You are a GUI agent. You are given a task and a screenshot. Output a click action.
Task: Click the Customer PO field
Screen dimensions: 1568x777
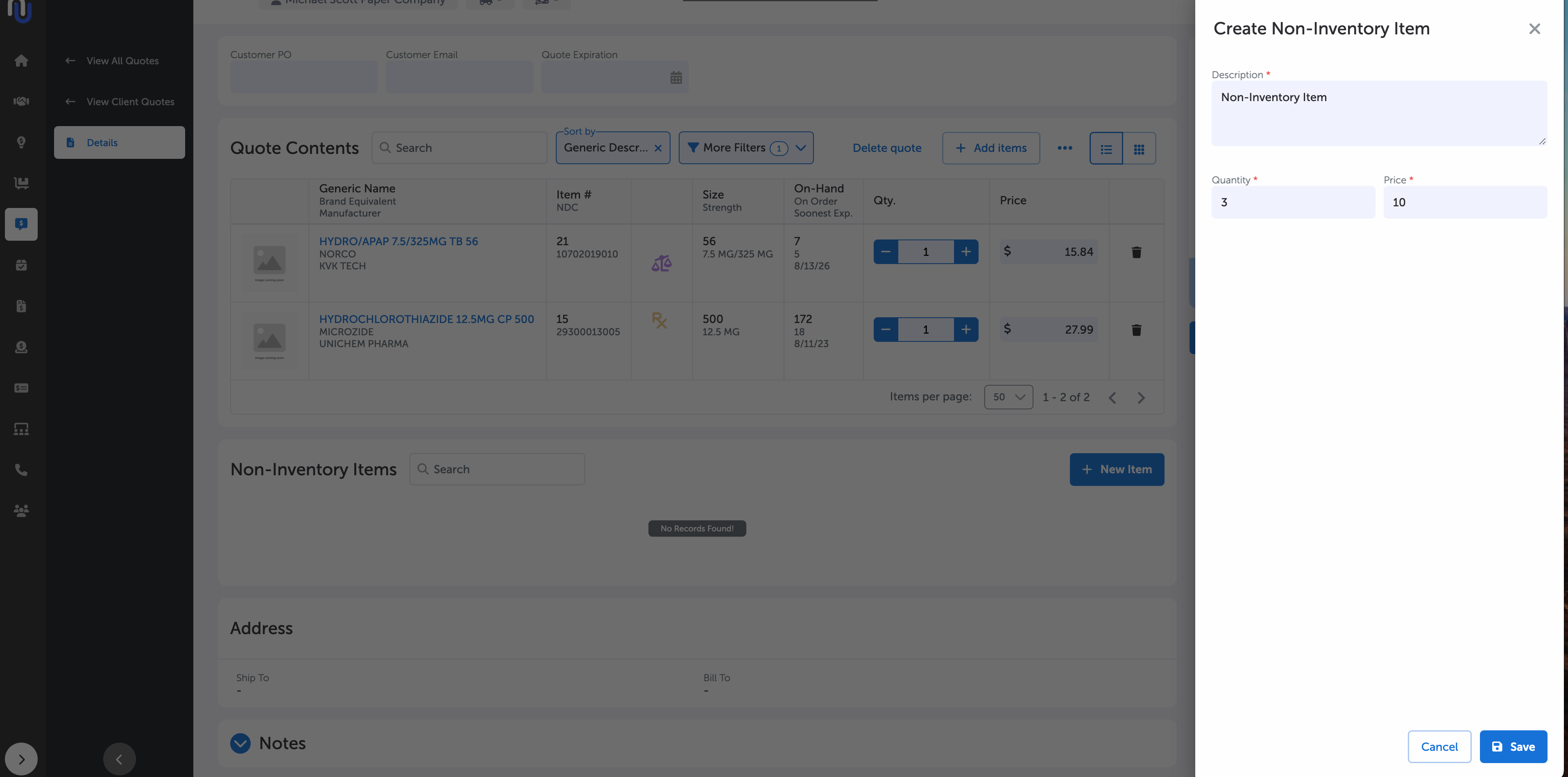point(304,77)
